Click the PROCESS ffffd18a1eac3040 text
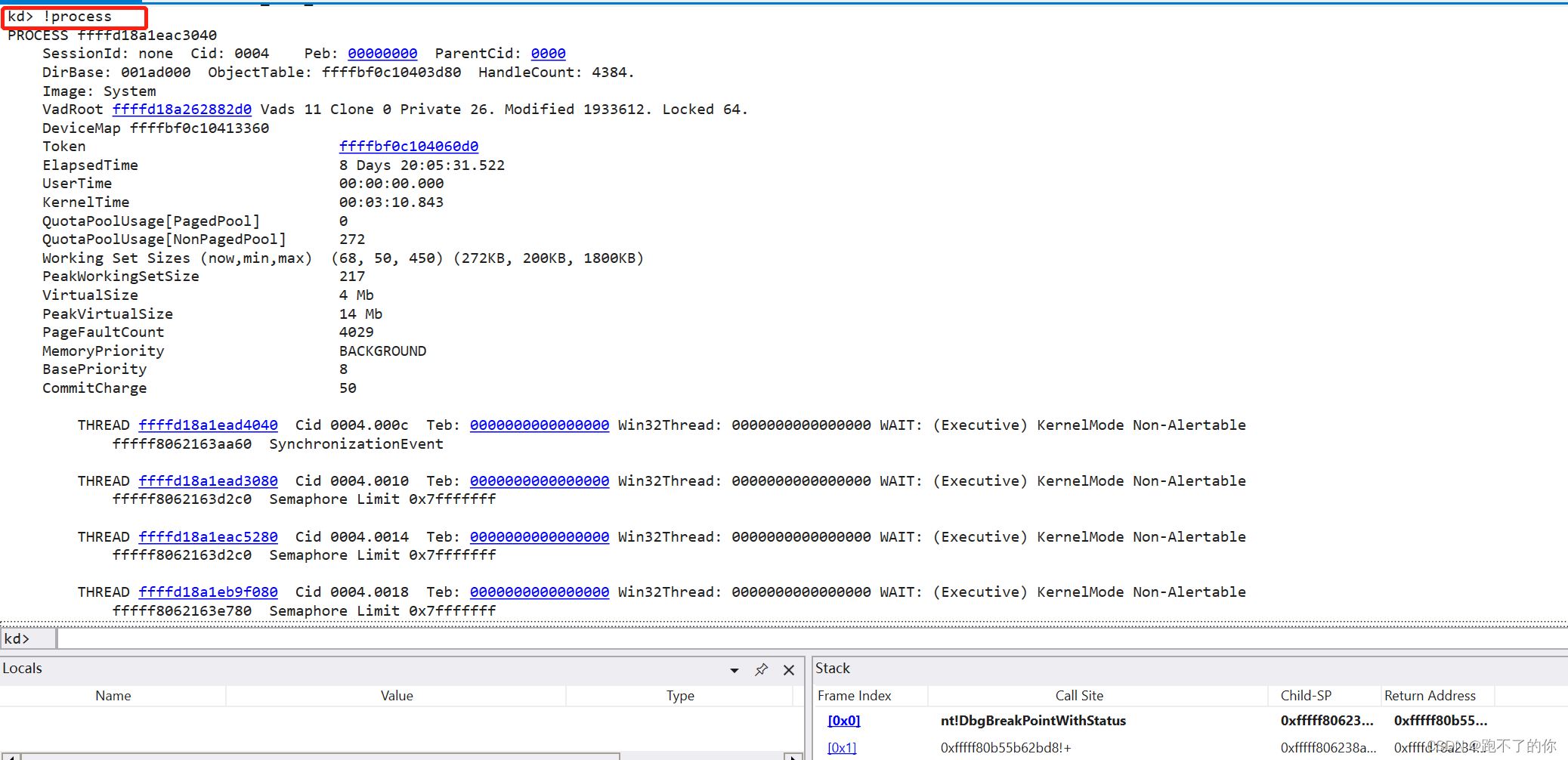This screenshot has width=1568, height=760. click(112, 36)
